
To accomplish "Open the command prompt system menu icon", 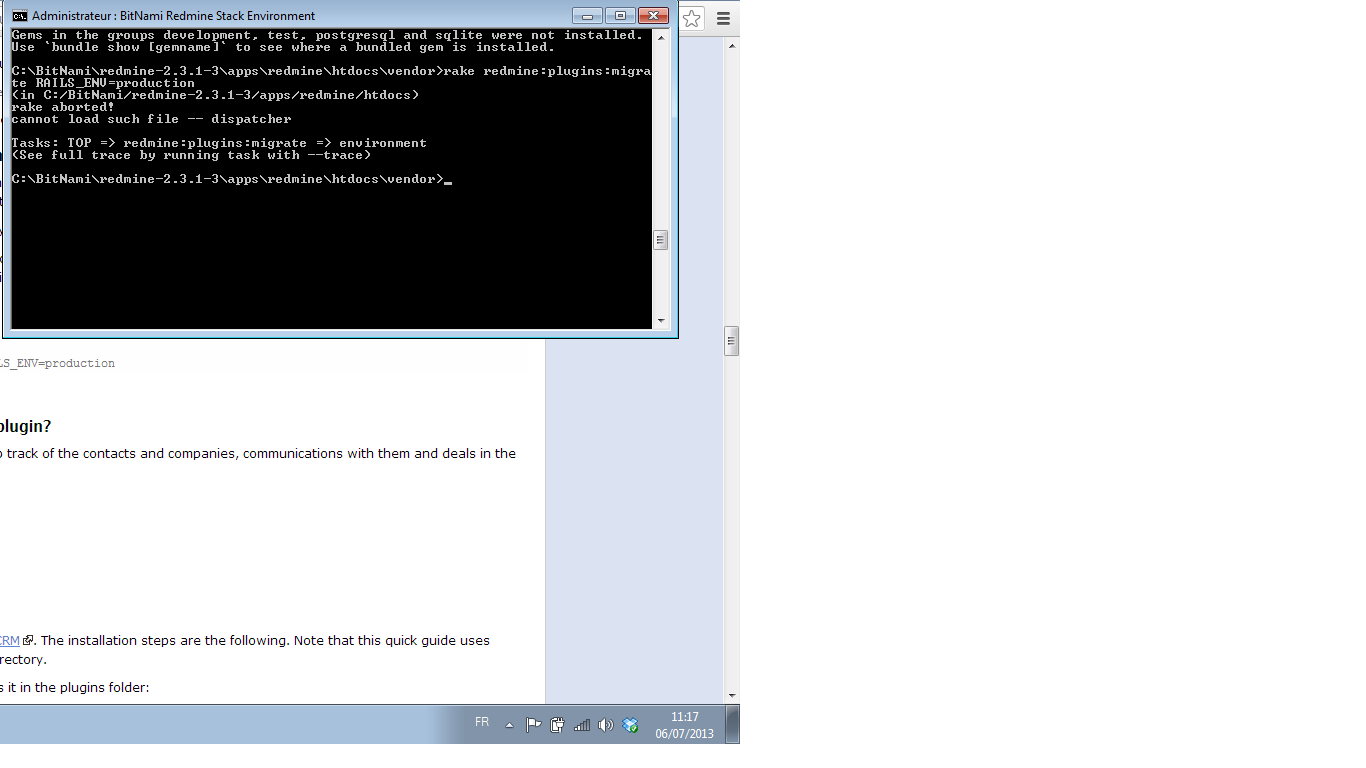I will coord(19,16).
